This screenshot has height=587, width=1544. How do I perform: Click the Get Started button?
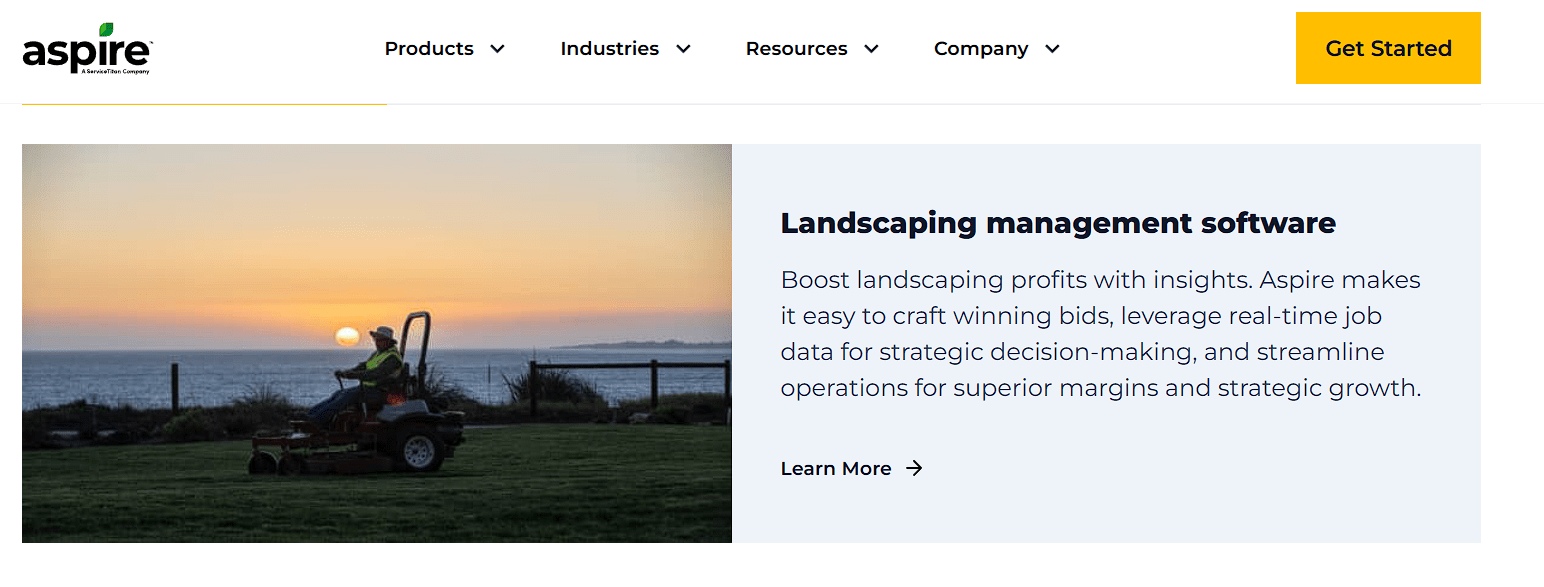coord(1388,47)
